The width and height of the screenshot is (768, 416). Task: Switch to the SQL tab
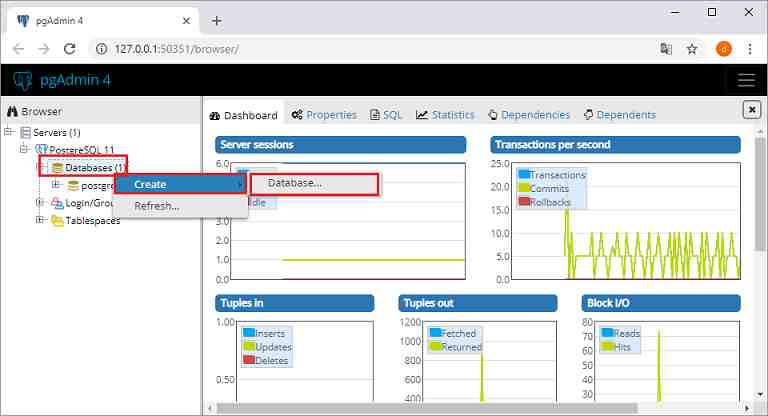click(x=386, y=115)
